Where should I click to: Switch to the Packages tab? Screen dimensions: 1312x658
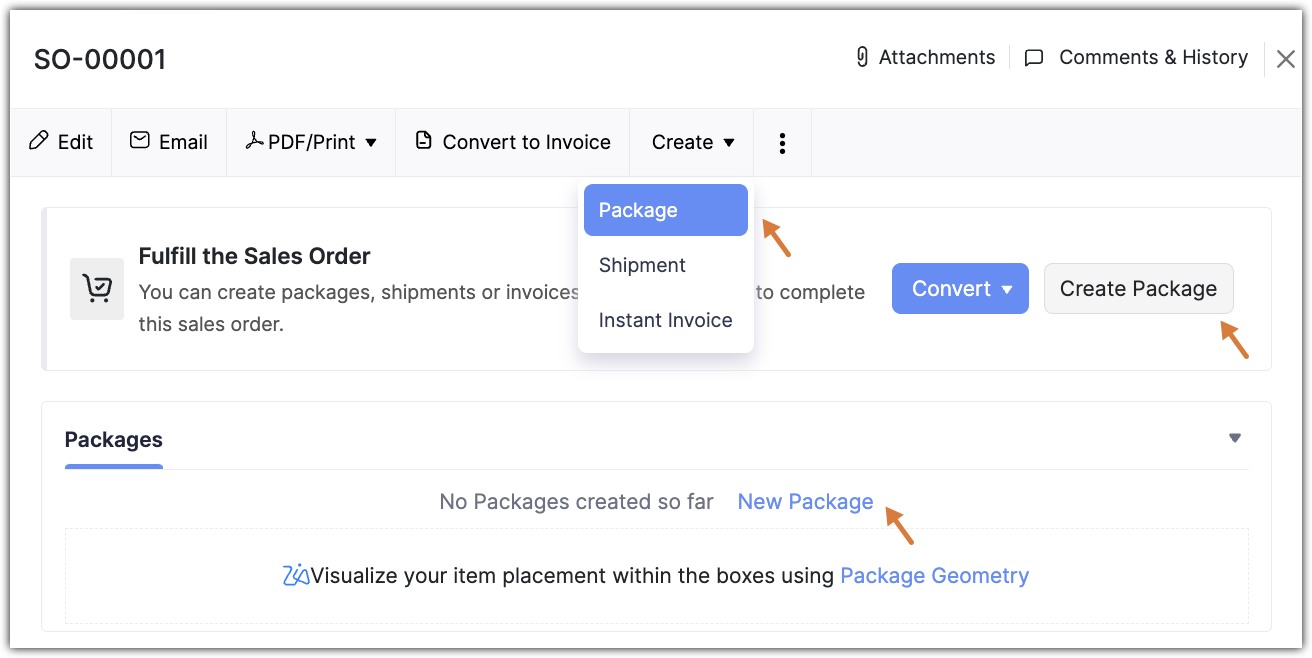(x=113, y=440)
